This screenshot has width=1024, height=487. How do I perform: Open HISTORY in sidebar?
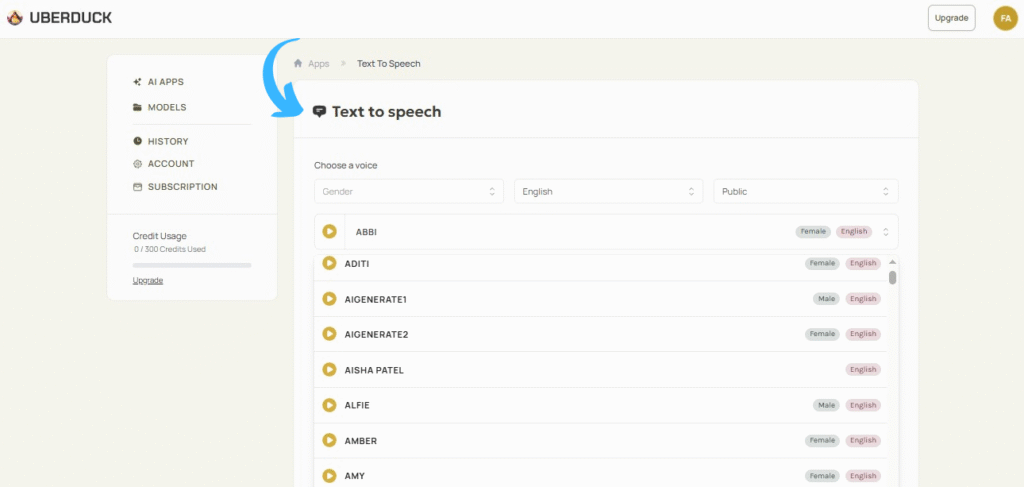coord(168,141)
